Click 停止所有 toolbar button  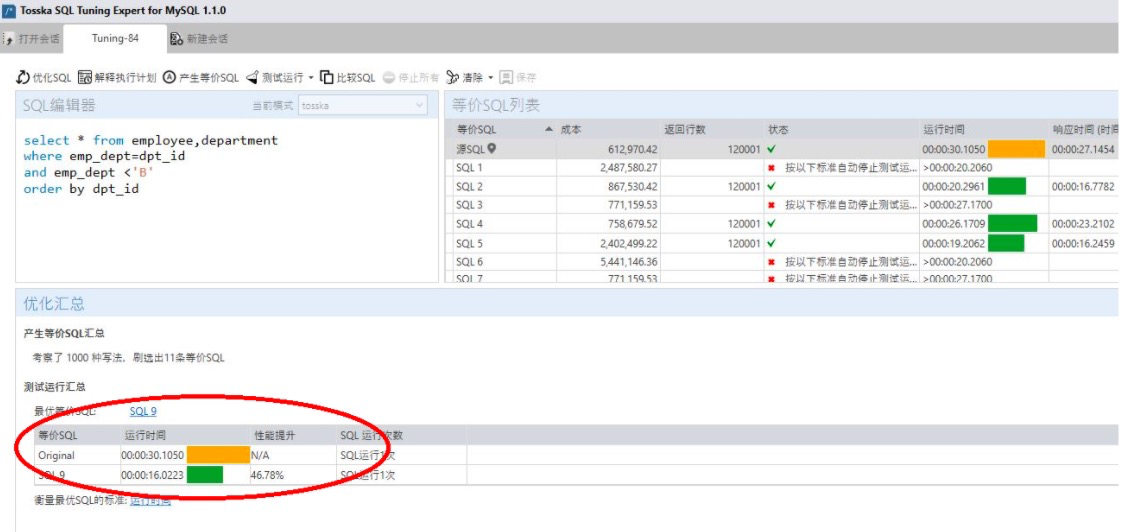tap(410, 78)
